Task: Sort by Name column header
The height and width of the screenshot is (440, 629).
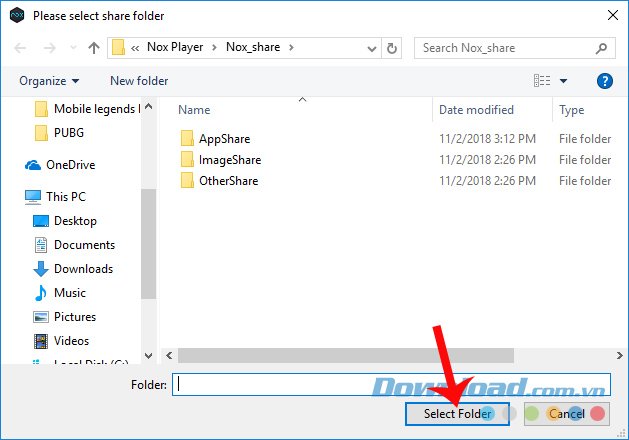Action: point(194,110)
